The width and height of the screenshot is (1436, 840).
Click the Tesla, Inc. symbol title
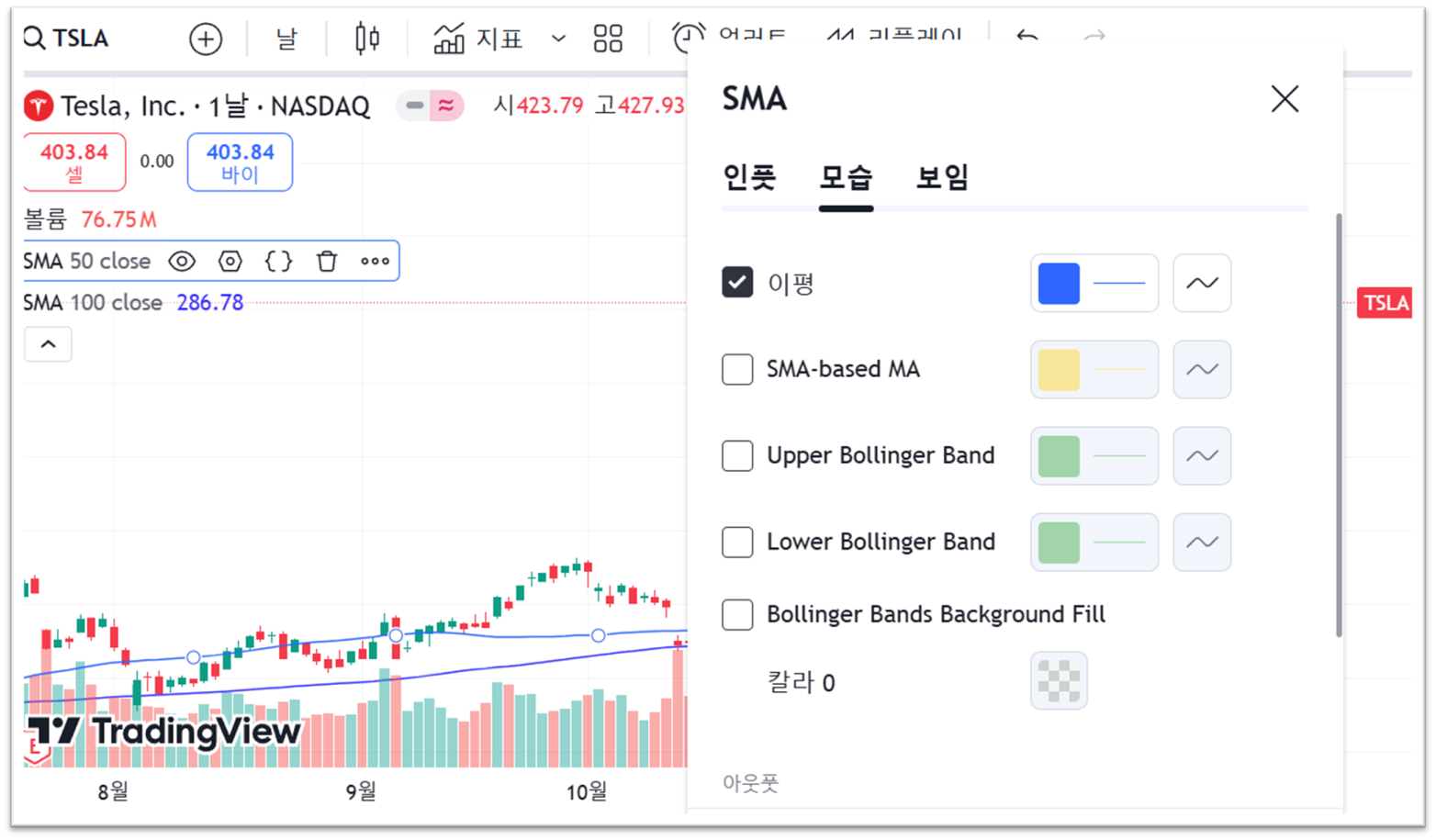215,106
